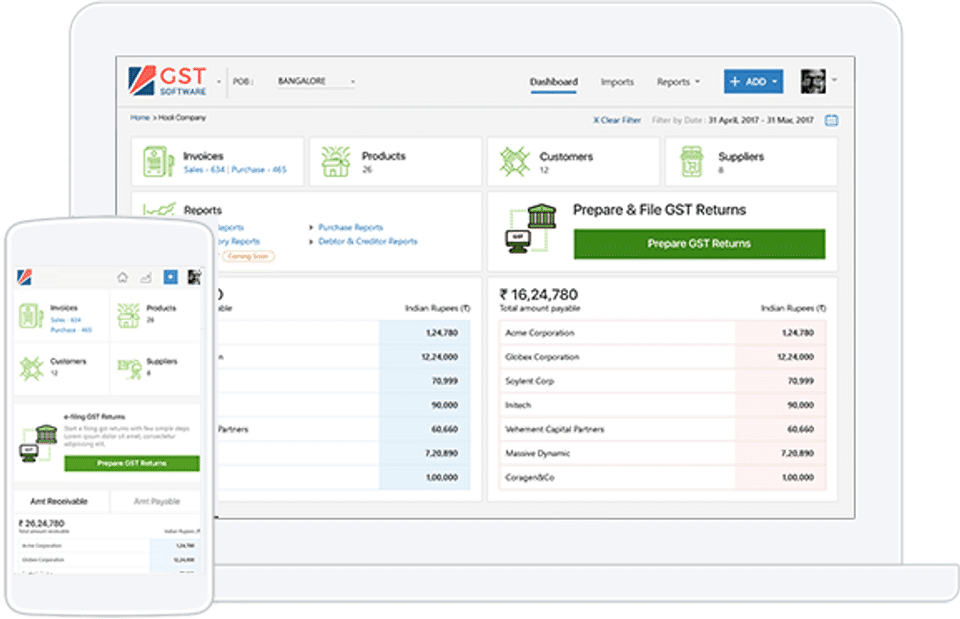
Task: Click the GST returns bank illustration on laptop
Action: tap(531, 228)
